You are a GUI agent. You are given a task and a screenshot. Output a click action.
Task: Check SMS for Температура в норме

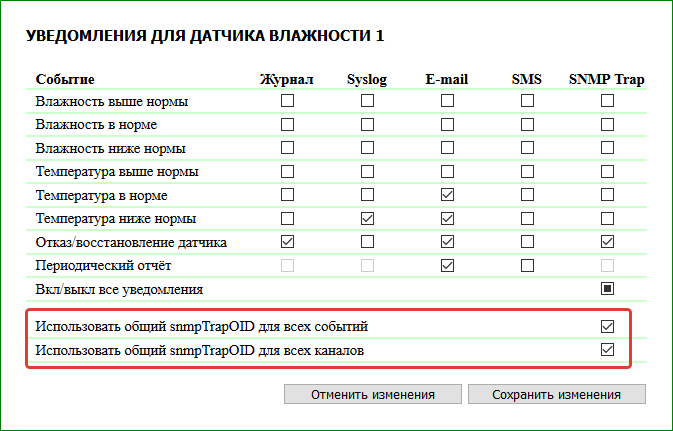pyautogui.click(x=527, y=194)
